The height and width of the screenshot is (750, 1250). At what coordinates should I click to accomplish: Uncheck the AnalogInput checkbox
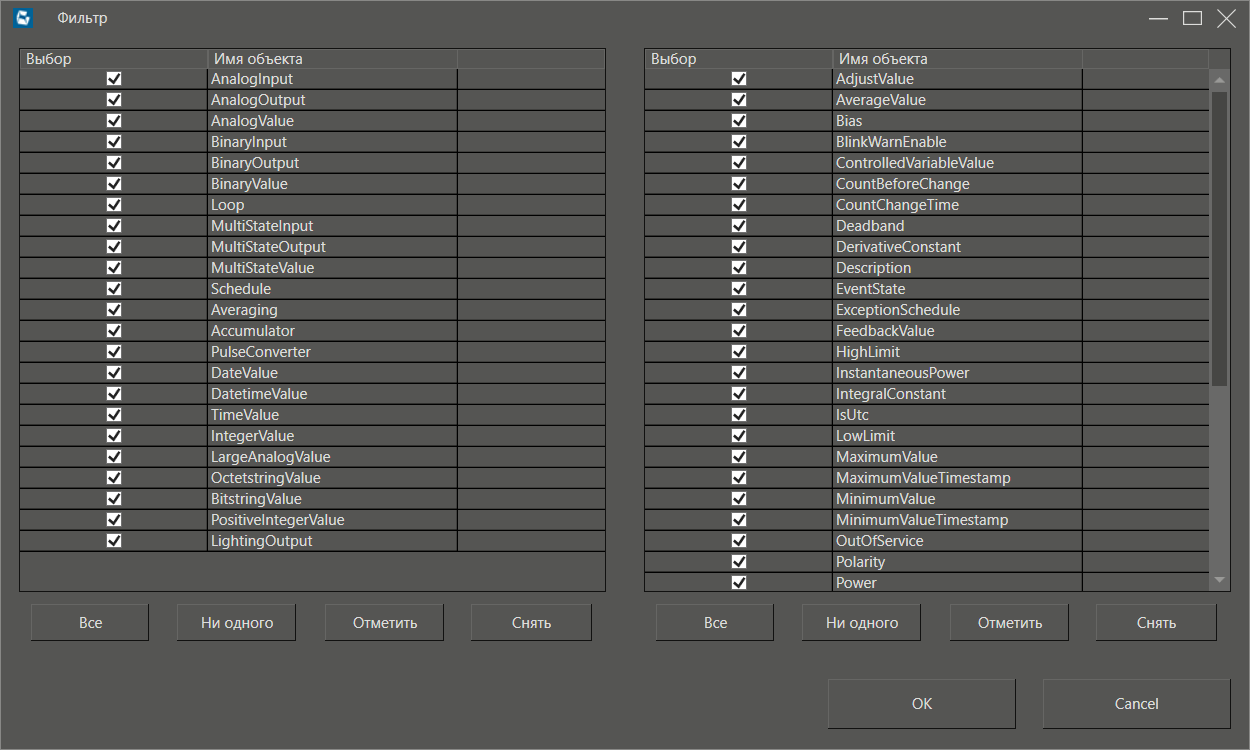point(114,79)
